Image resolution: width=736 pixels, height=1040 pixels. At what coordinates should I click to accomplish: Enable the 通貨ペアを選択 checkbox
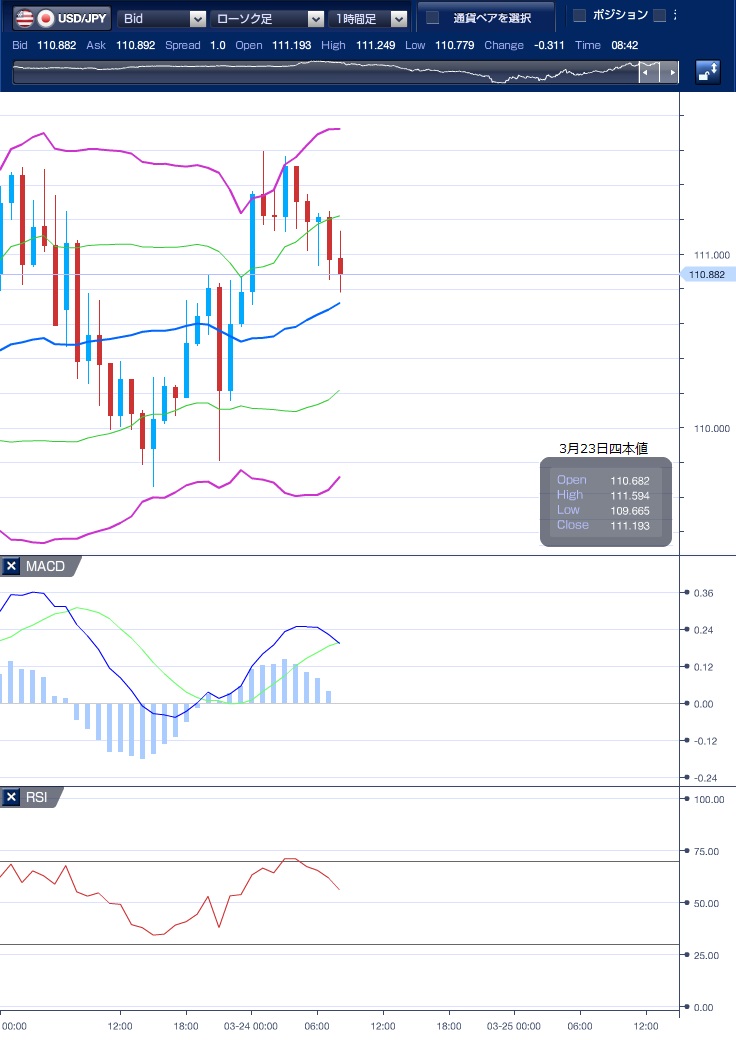[x=433, y=18]
